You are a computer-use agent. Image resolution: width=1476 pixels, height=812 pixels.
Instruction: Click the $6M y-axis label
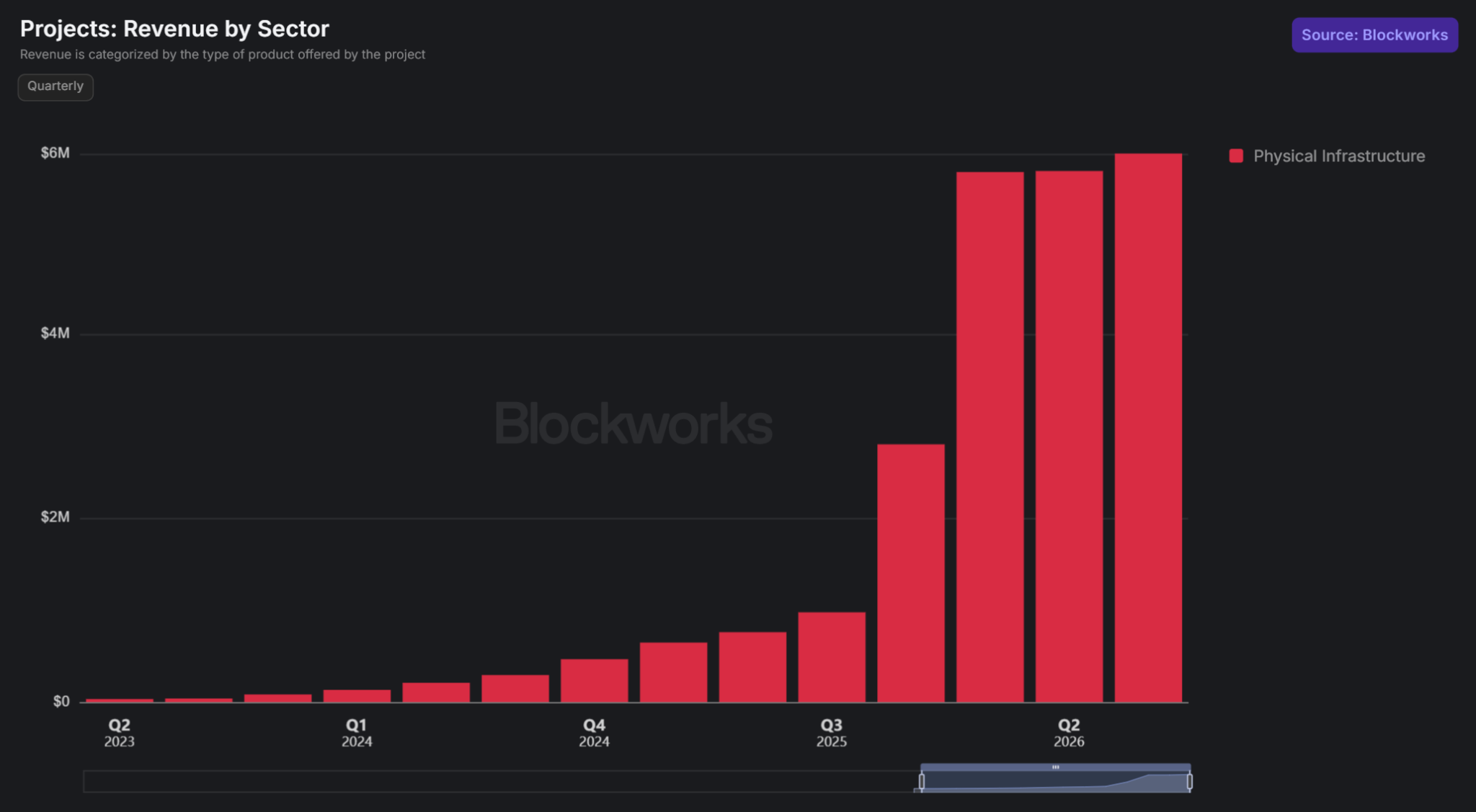pyautogui.click(x=55, y=153)
